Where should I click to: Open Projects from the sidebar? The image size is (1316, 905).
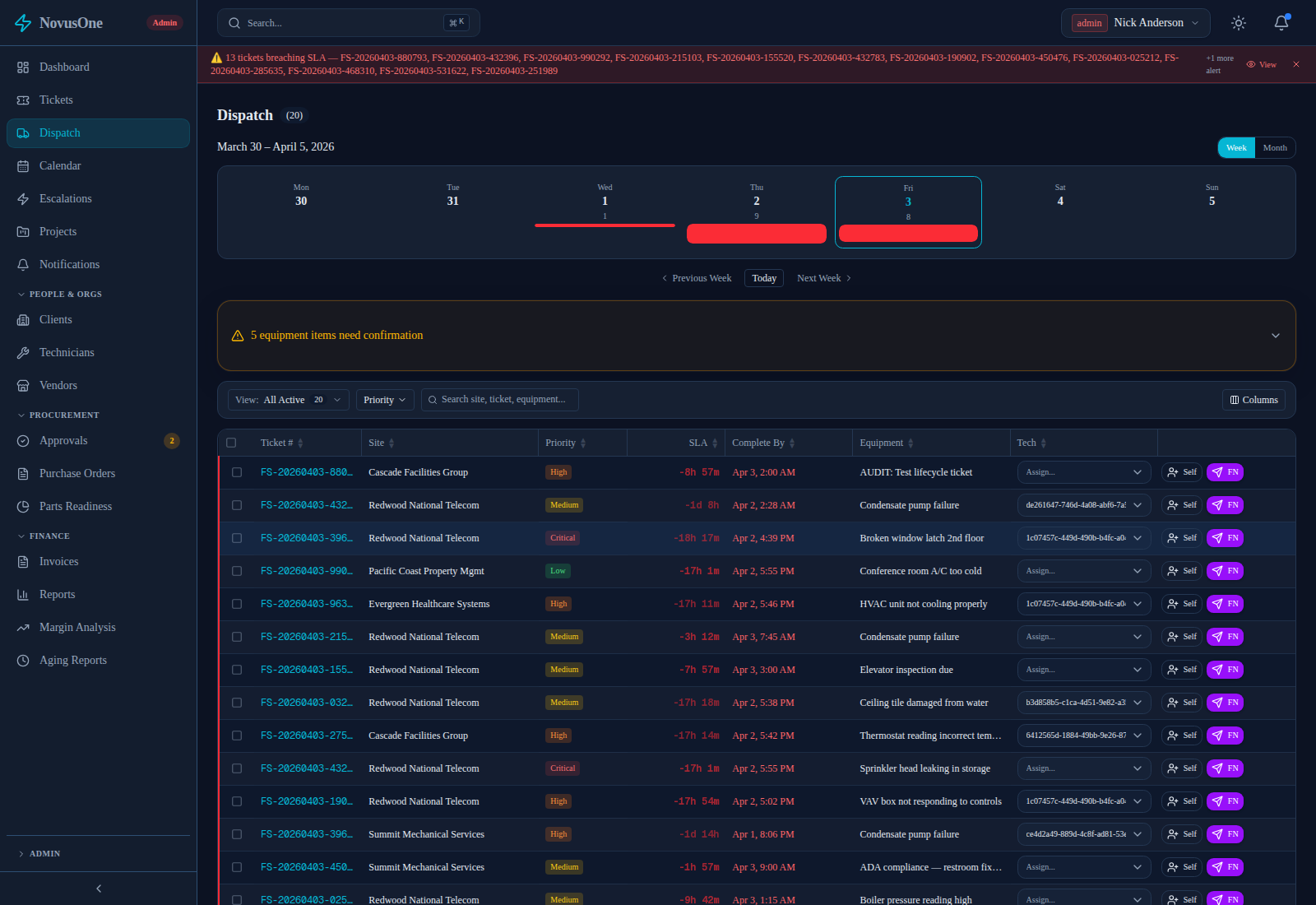98,232
